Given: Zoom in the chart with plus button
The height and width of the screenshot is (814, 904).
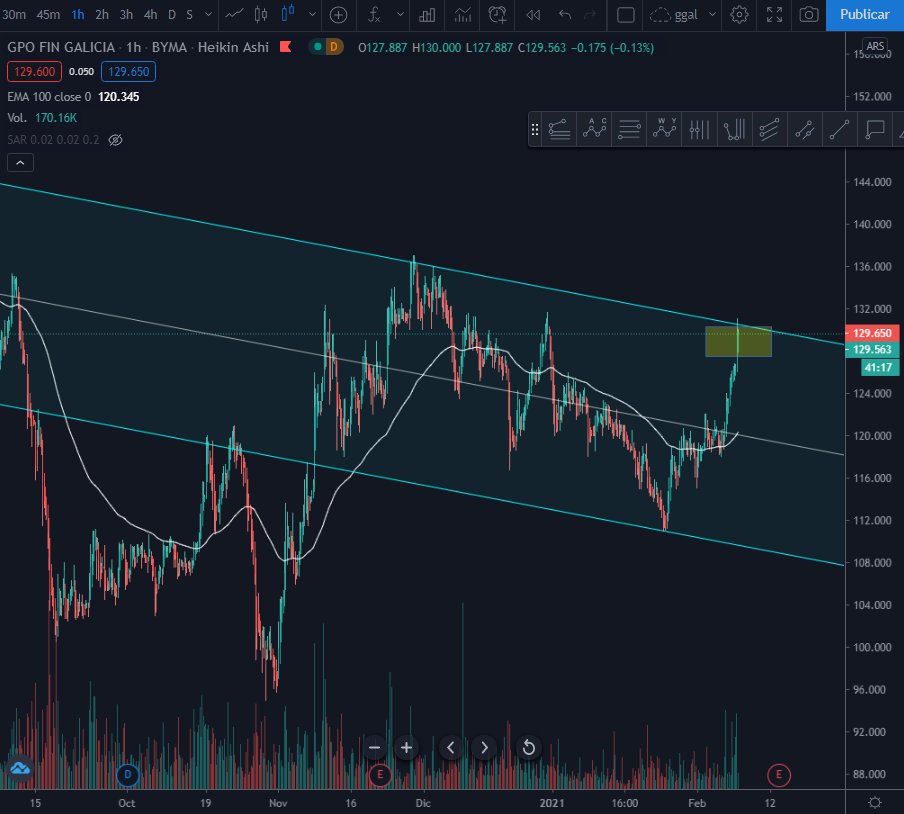Looking at the screenshot, I should 406,748.
